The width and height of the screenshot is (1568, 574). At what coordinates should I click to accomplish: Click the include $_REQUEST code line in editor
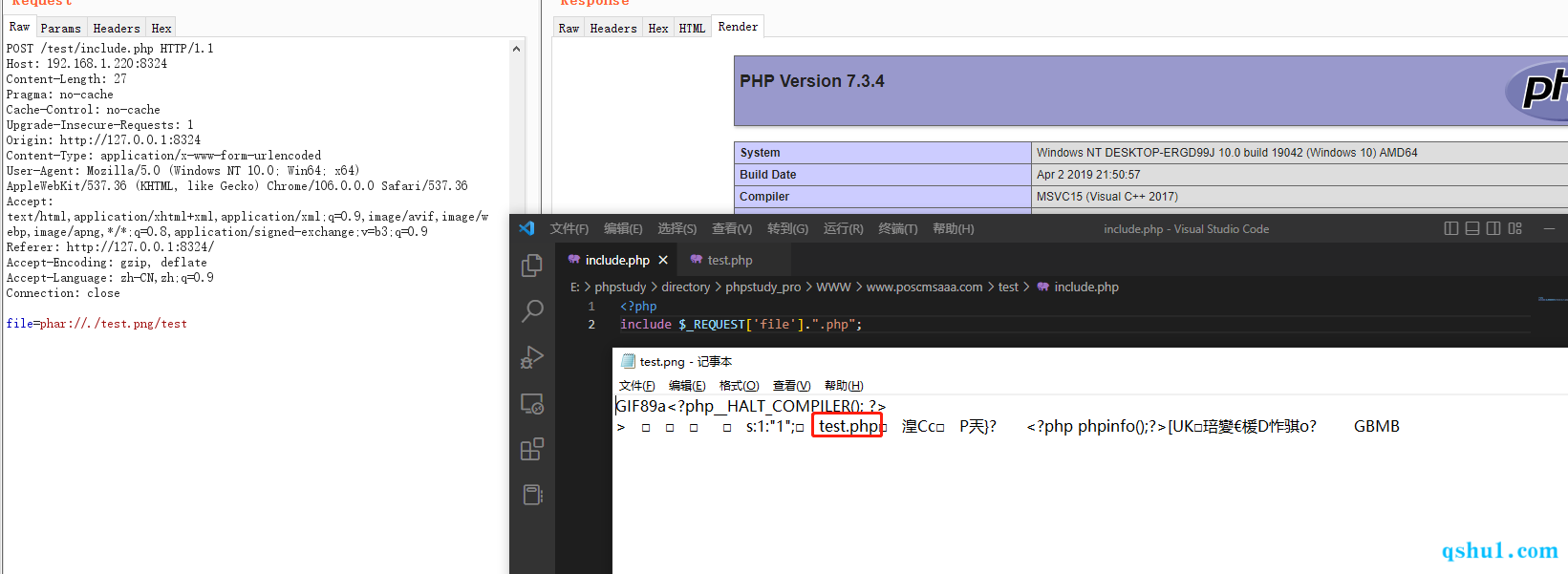(x=741, y=325)
